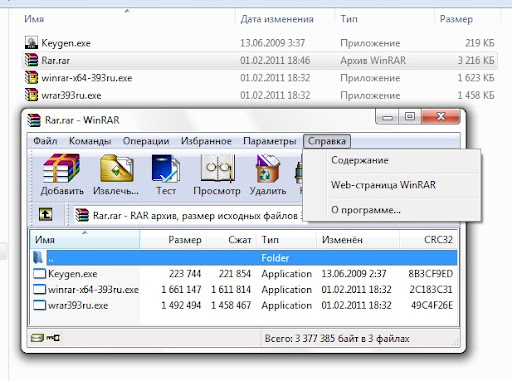Screen dimensions: 512x381
Task: Click CRC32 value 49C4F26E
Action: tap(432, 305)
